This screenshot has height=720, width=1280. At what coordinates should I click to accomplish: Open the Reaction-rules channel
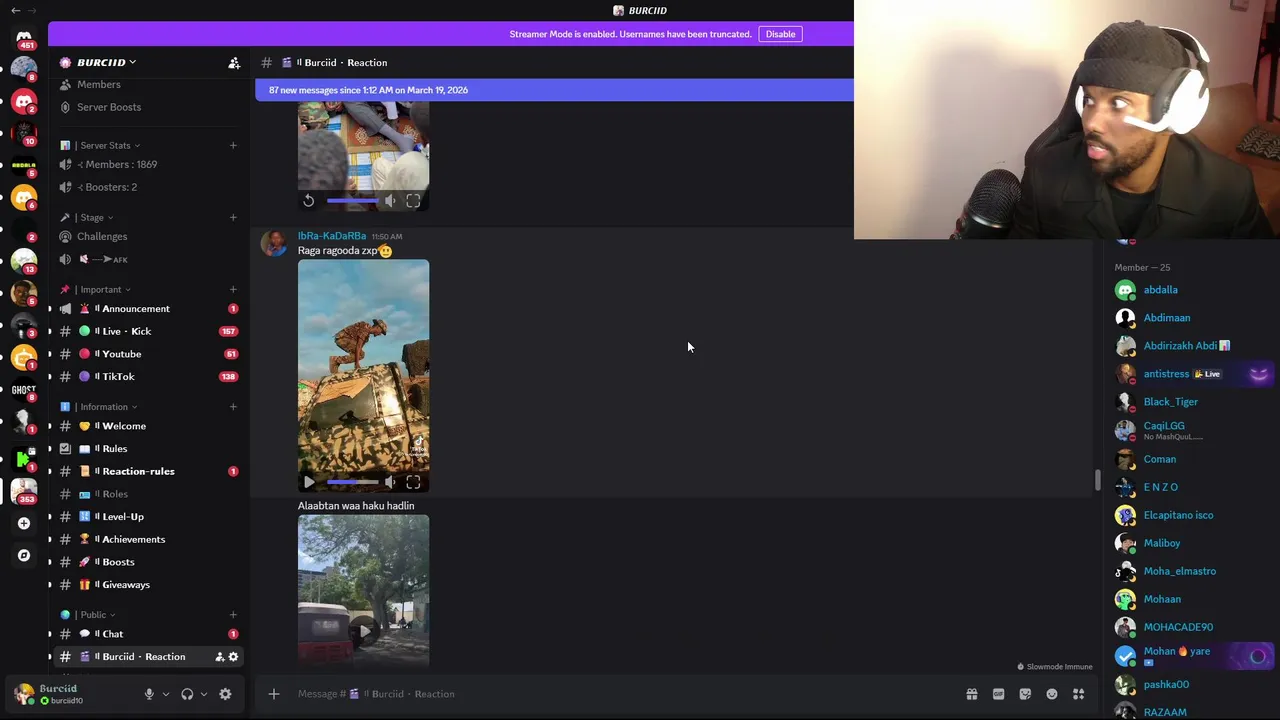click(138, 471)
